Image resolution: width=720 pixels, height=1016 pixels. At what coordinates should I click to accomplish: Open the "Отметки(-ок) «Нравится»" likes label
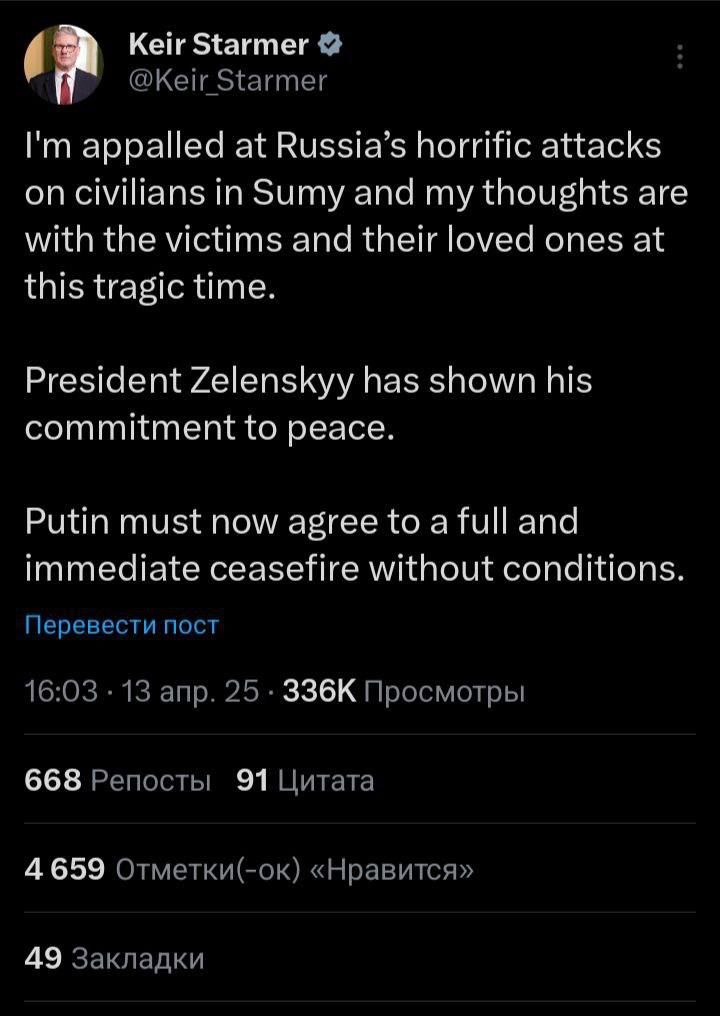295,869
